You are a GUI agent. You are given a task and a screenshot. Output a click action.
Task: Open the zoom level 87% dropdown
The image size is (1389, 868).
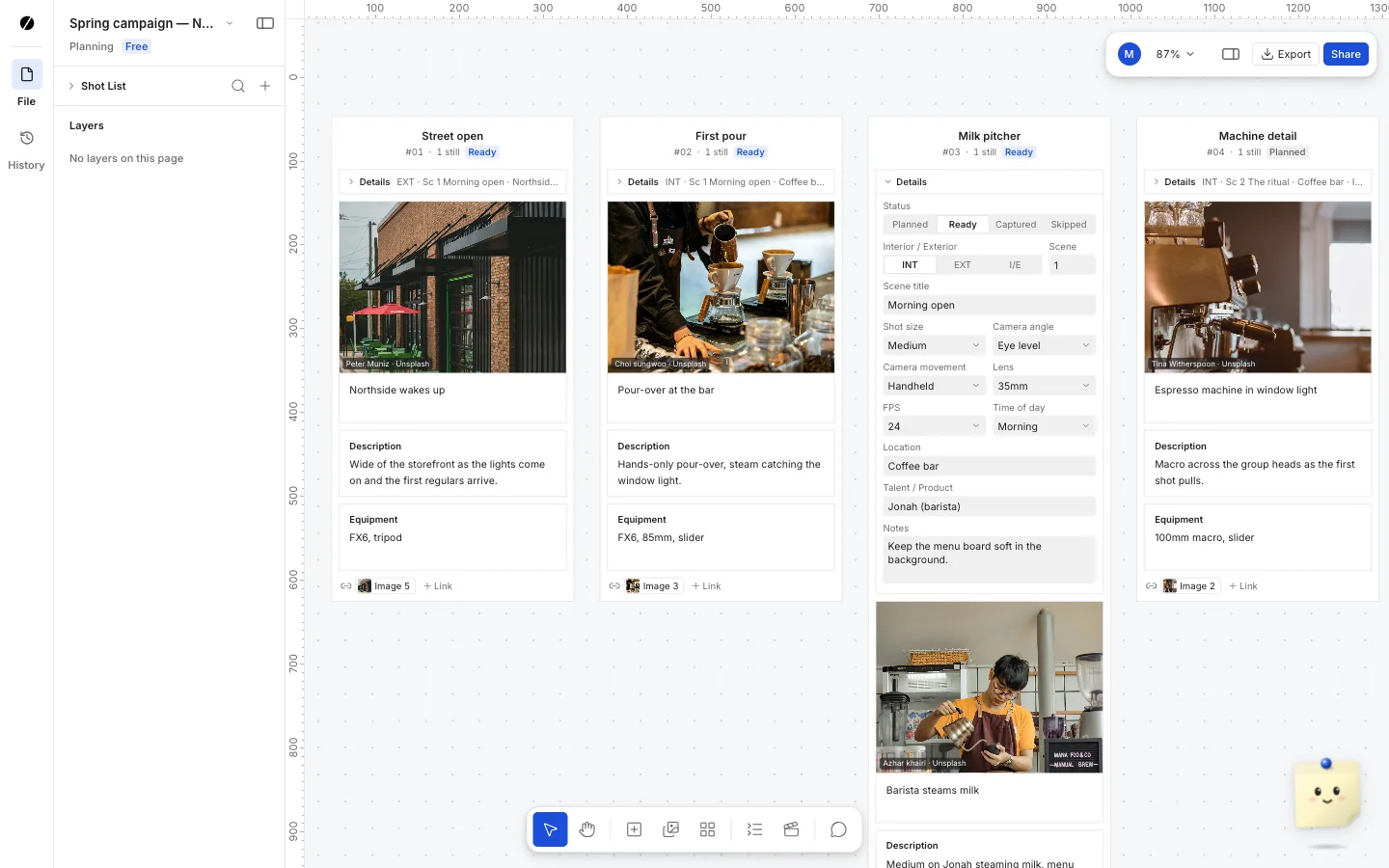[1175, 54]
